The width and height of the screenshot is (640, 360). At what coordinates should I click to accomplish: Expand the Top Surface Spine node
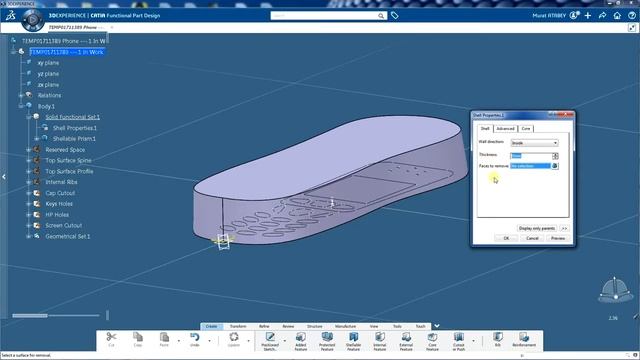point(29,160)
